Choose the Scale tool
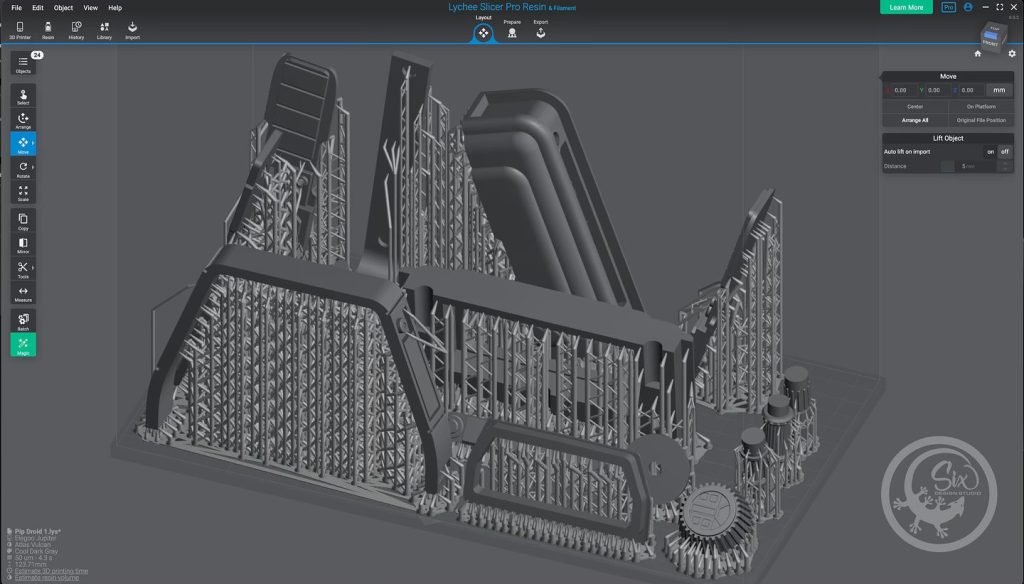 [23, 193]
